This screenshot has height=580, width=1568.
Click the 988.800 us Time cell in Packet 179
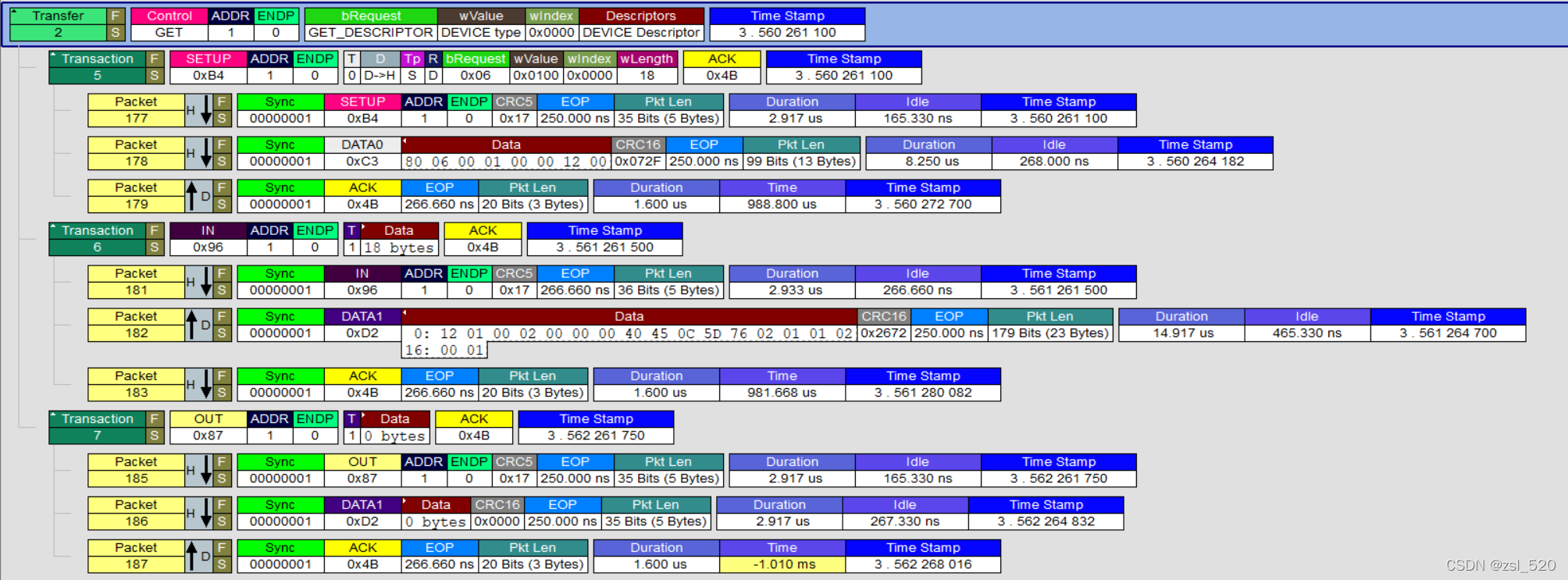tap(782, 205)
